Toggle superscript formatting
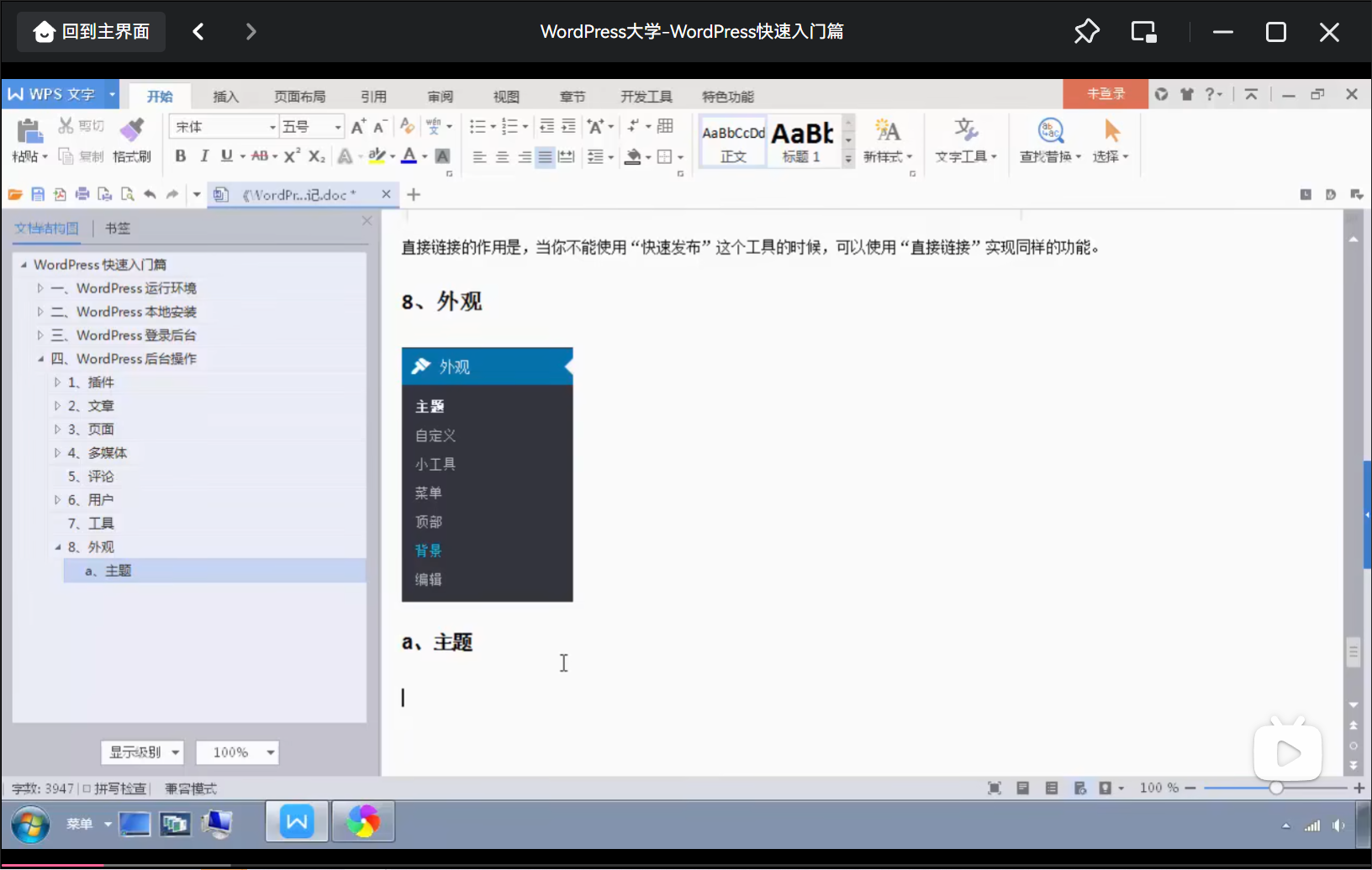The height and width of the screenshot is (870, 1372). [x=292, y=156]
